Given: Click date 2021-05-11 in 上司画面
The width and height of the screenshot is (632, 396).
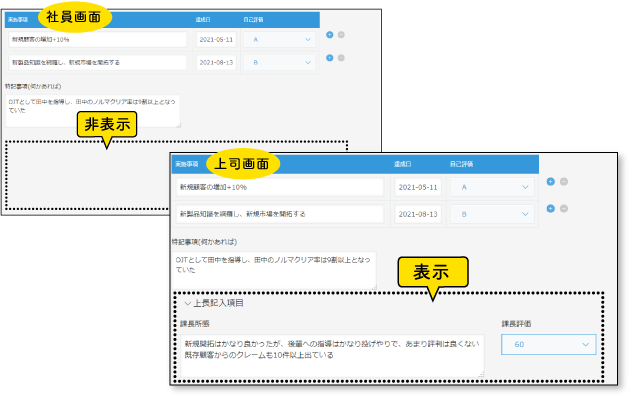Looking at the screenshot, I should click(418, 187).
